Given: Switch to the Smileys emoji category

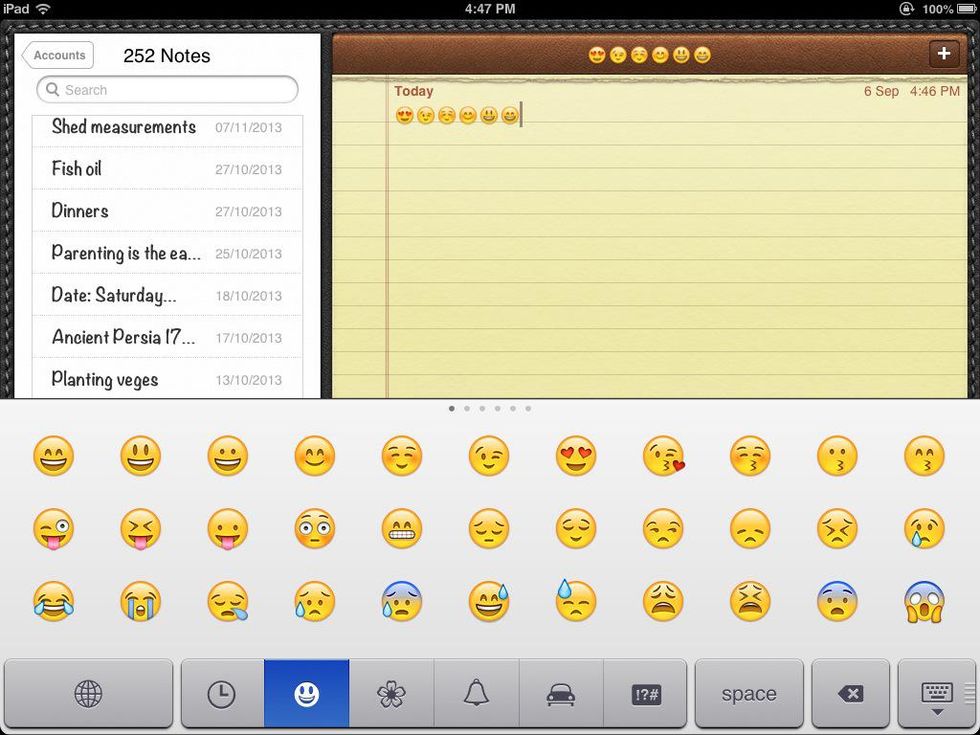Looking at the screenshot, I should pyautogui.click(x=306, y=693).
